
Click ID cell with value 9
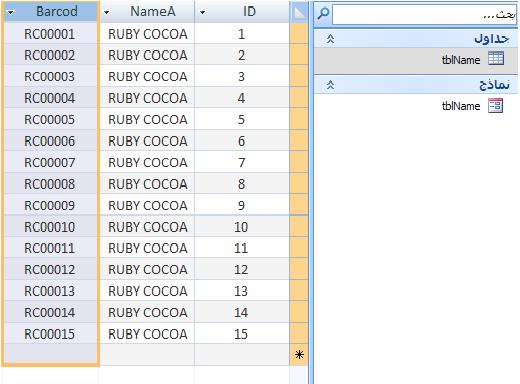click(x=242, y=205)
